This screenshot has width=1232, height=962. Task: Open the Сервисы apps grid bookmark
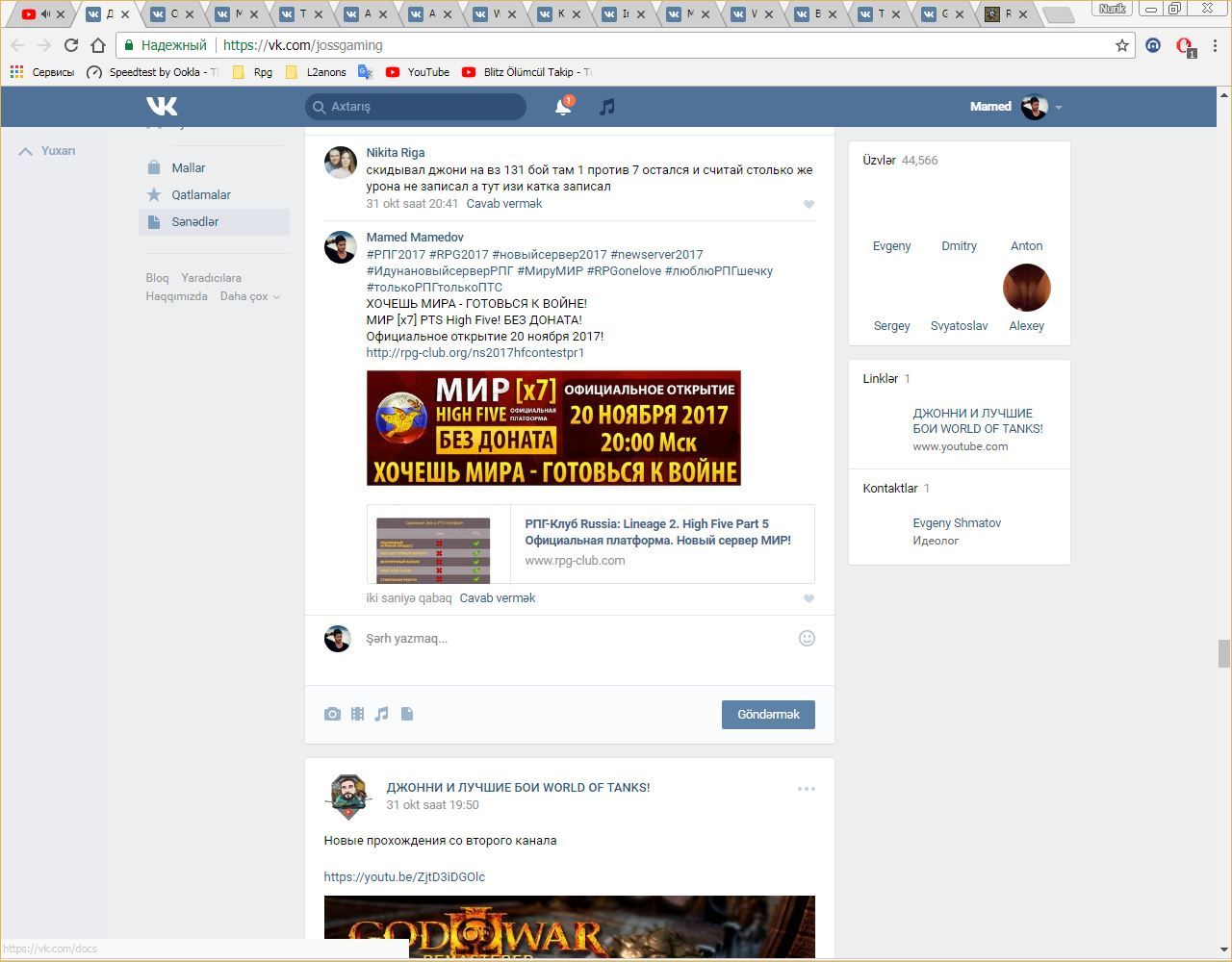[x=41, y=72]
